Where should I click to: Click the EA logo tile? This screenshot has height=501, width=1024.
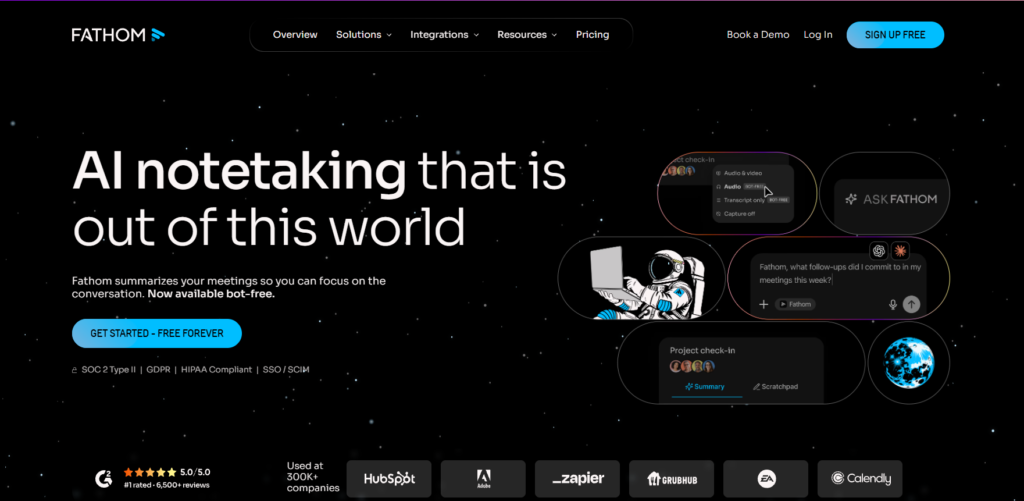coord(765,479)
